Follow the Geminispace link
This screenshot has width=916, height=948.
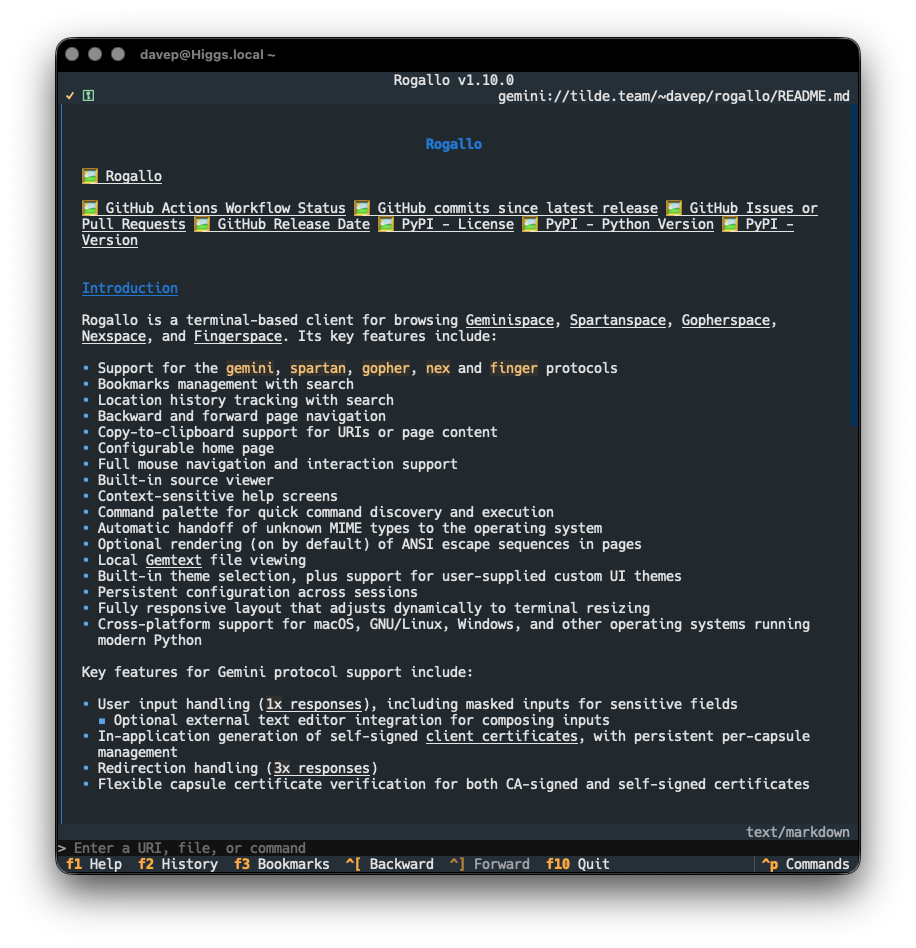(x=510, y=320)
